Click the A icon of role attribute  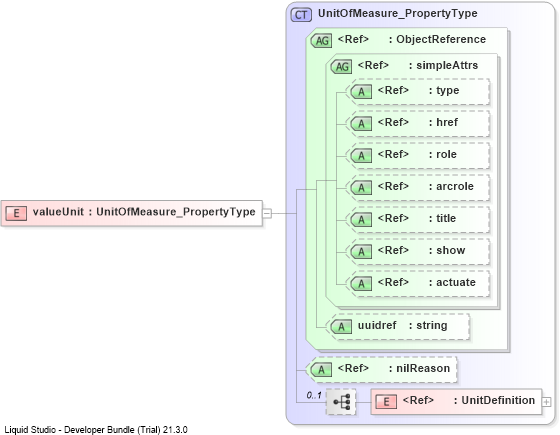coord(361,156)
